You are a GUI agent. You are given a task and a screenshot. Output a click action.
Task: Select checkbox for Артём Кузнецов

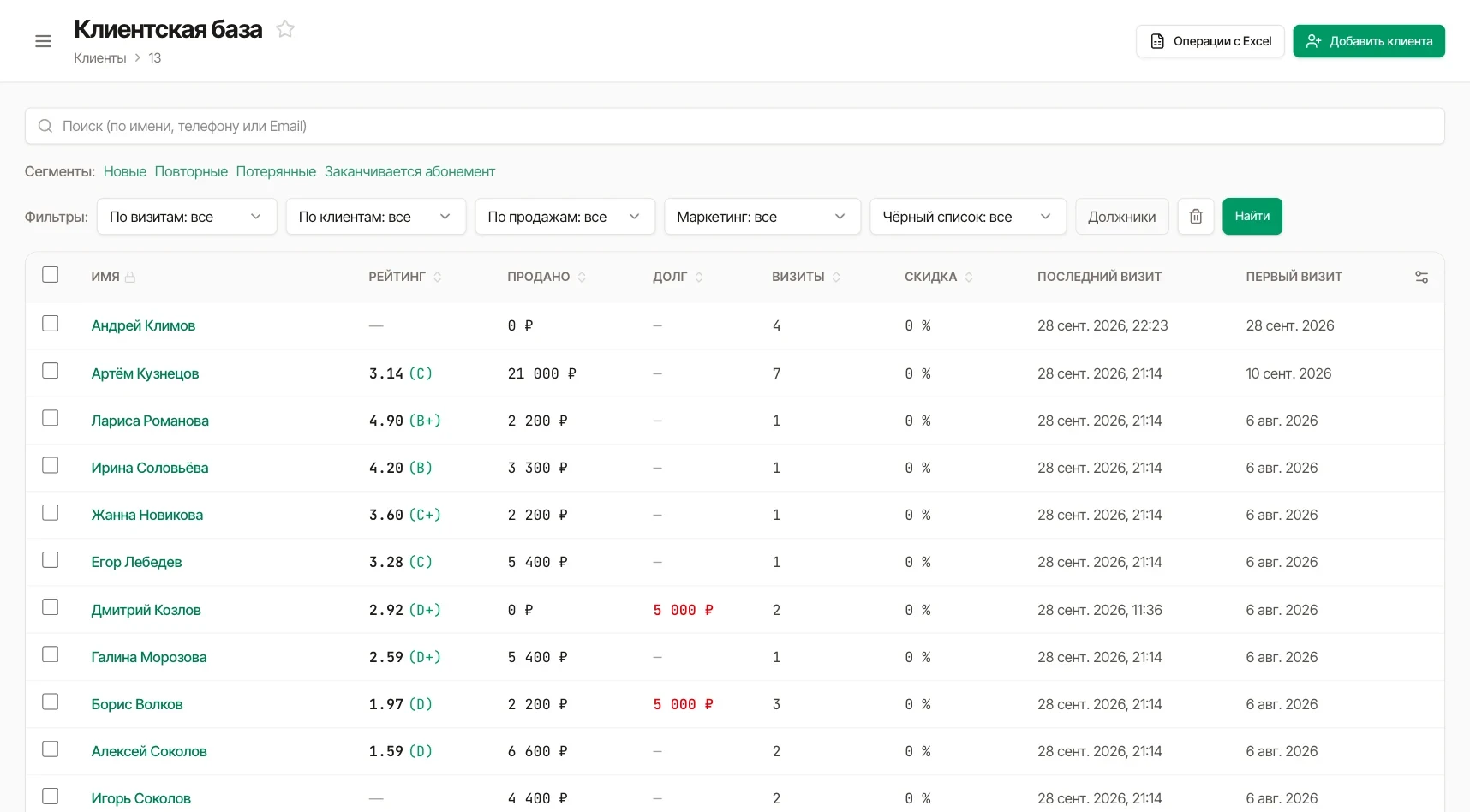click(x=51, y=370)
